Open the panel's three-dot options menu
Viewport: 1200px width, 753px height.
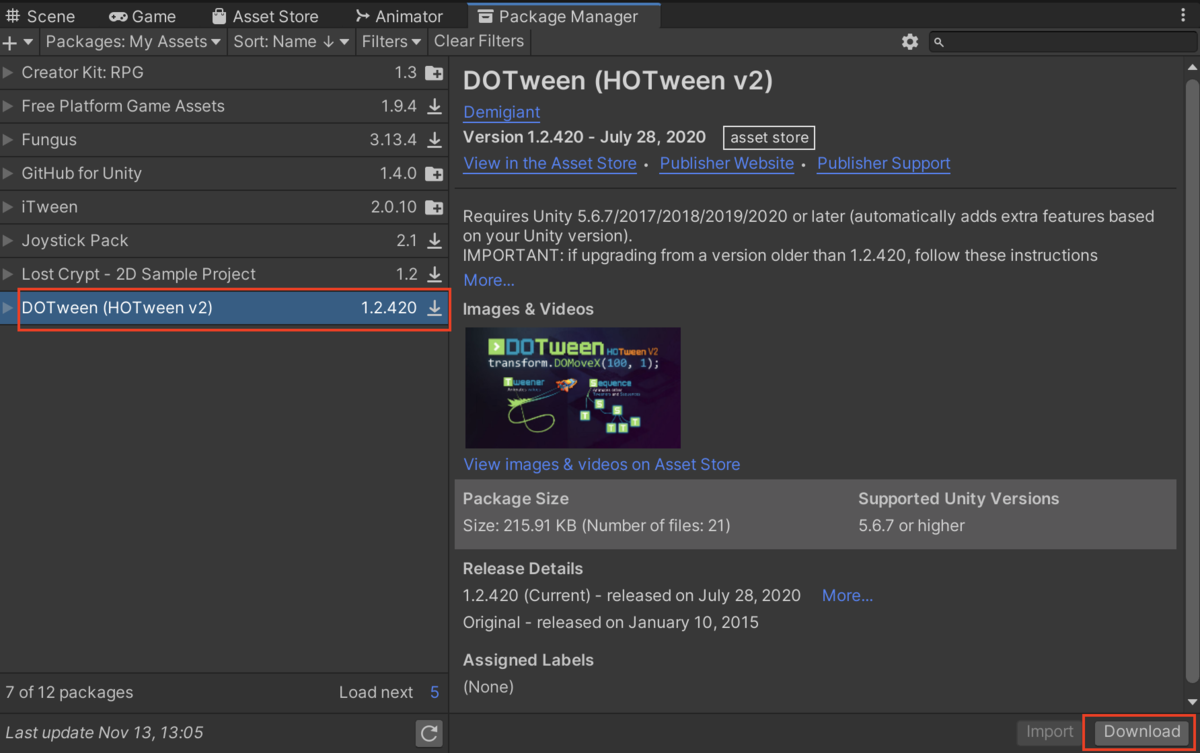tap(1184, 15)
